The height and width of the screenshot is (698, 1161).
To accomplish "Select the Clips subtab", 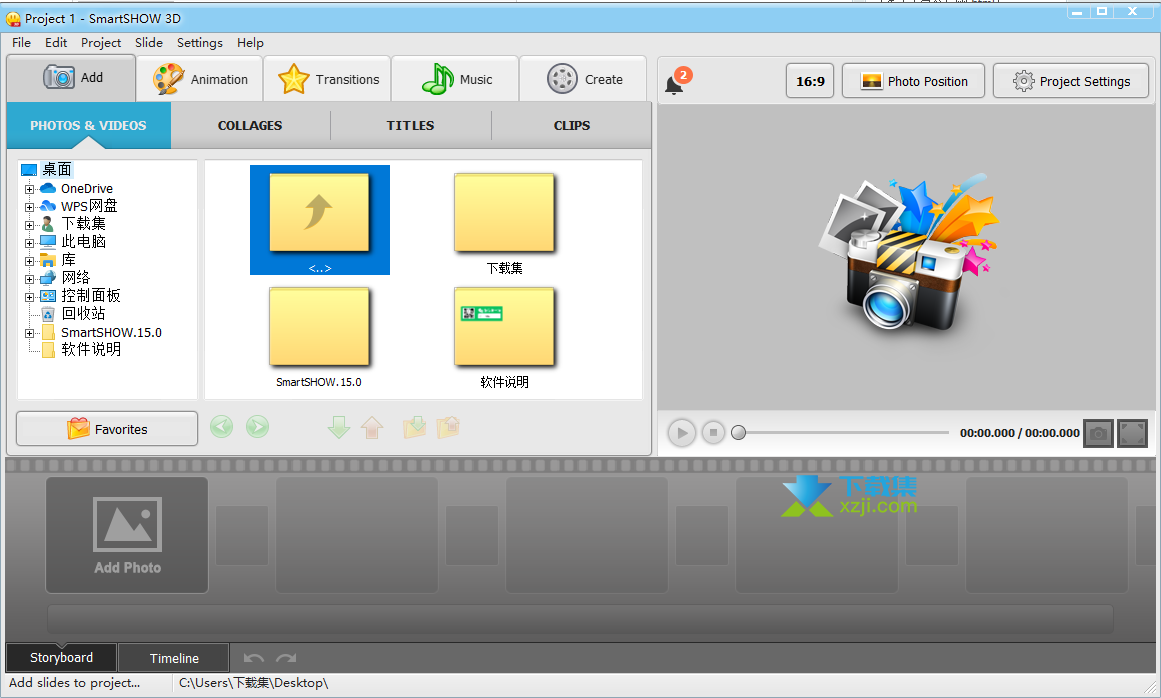I will pos(572,126).
